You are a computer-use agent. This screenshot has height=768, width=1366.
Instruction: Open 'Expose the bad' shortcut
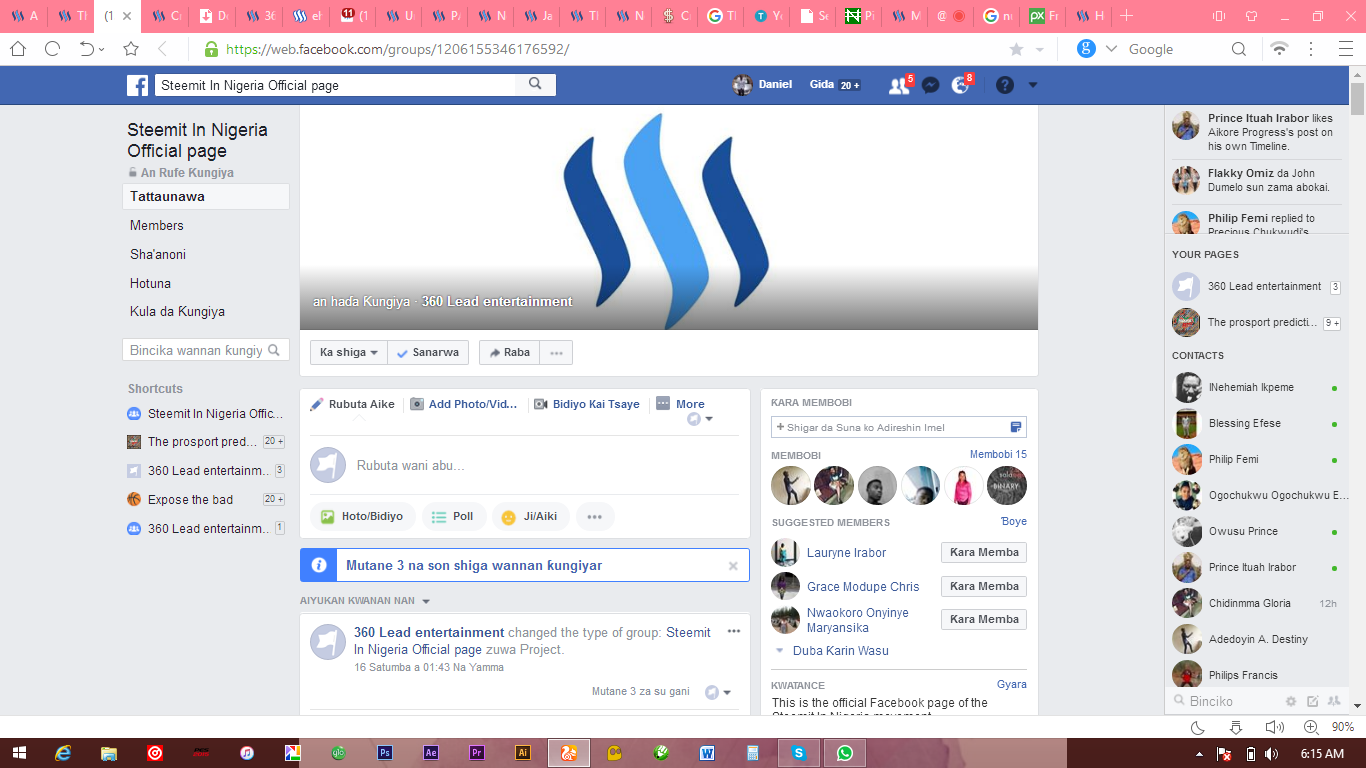pos(190,499)
